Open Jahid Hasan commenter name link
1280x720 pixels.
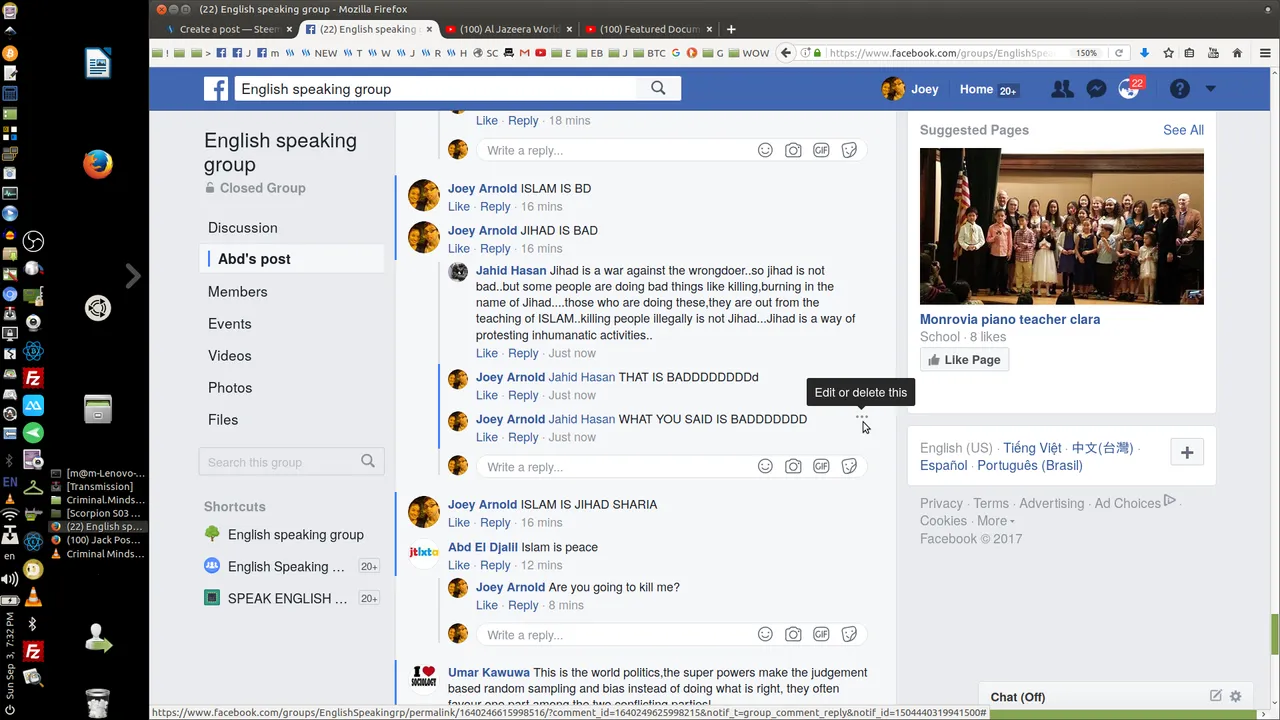pos(511,271)
